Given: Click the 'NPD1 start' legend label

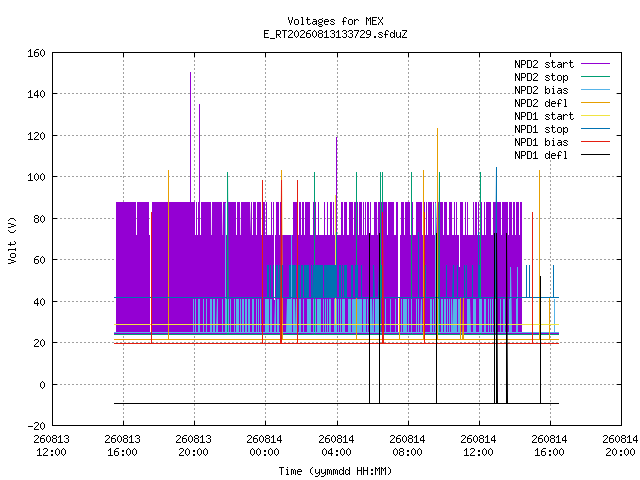Looking at the screenshot, I should (544, 116).
